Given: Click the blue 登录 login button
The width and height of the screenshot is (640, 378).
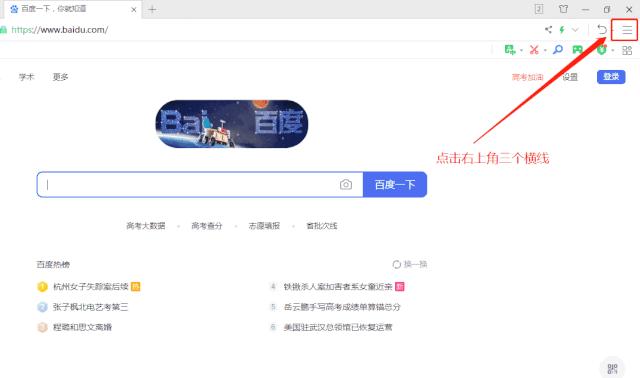Looking at the screenshot, I should pyautogui.click(x=611, y=77).
